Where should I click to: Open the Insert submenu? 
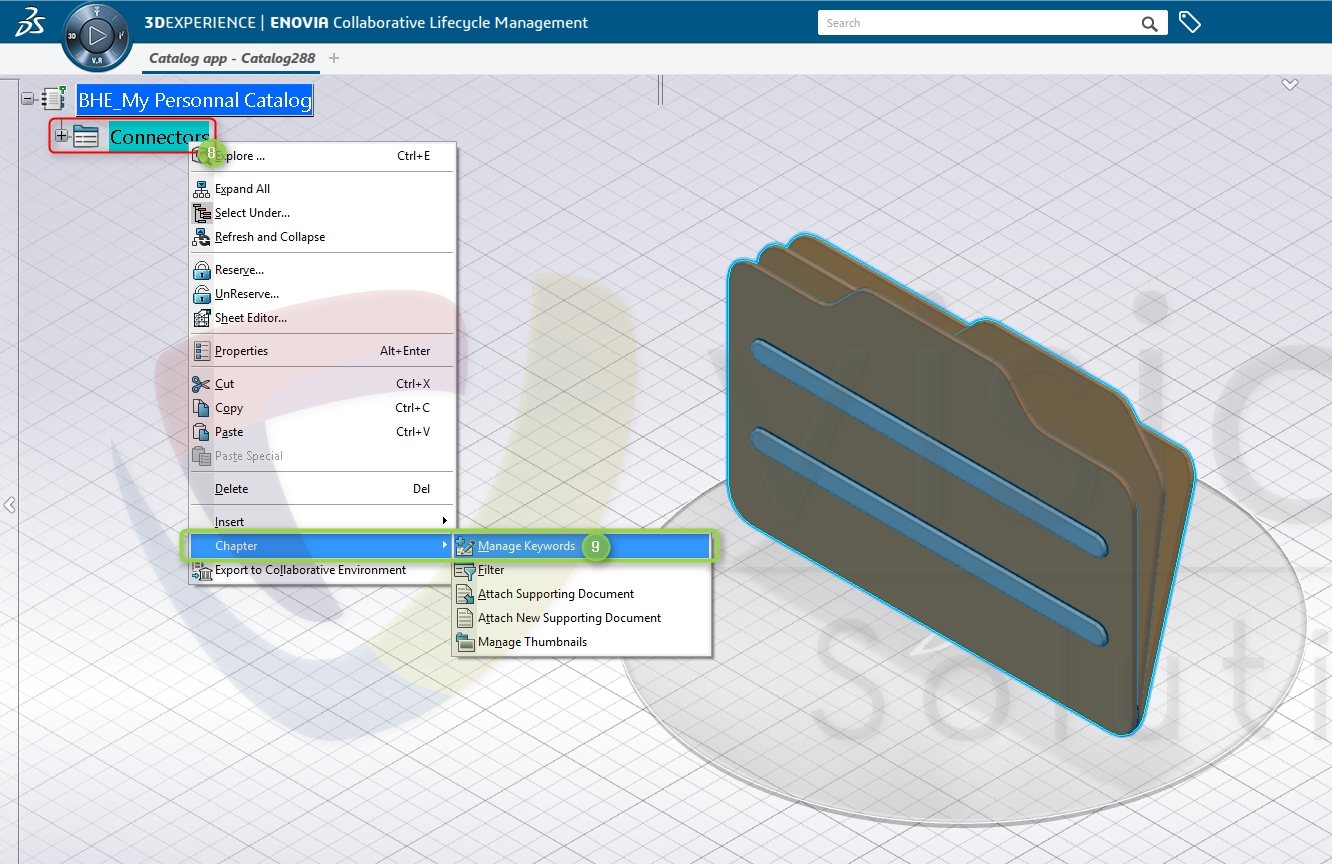[x=322, y=522]
